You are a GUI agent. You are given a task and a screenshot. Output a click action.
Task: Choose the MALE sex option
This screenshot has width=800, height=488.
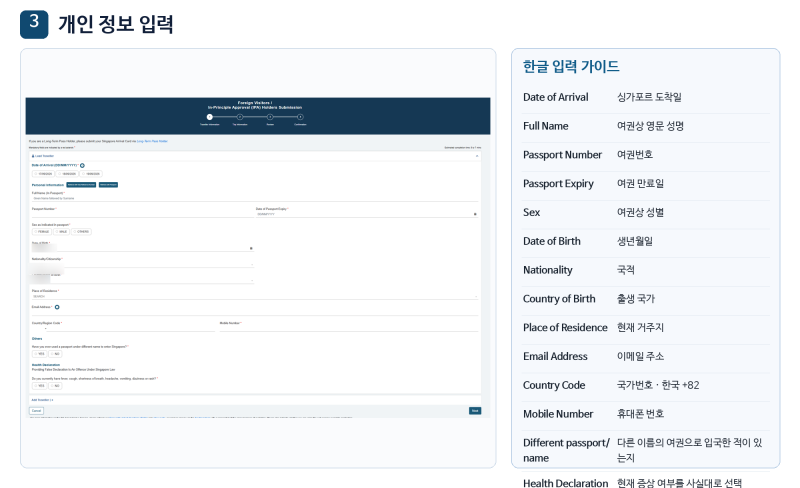(x=61, y=232)
